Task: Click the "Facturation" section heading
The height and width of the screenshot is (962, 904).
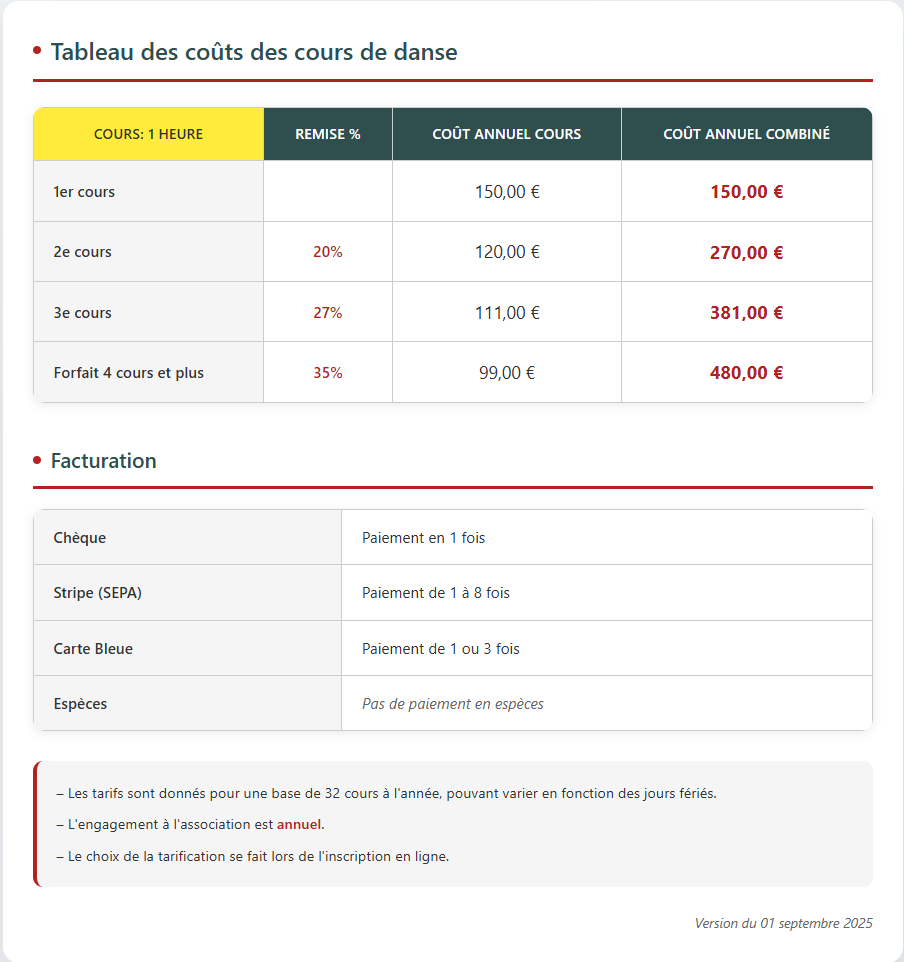Action: pos(103,461)
